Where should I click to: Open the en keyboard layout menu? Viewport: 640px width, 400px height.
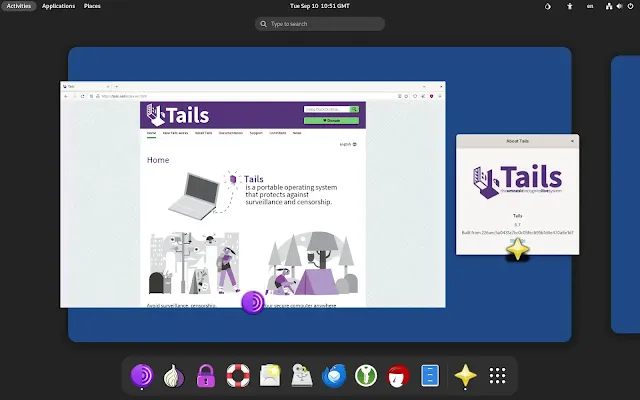click(x=590, y=6)
